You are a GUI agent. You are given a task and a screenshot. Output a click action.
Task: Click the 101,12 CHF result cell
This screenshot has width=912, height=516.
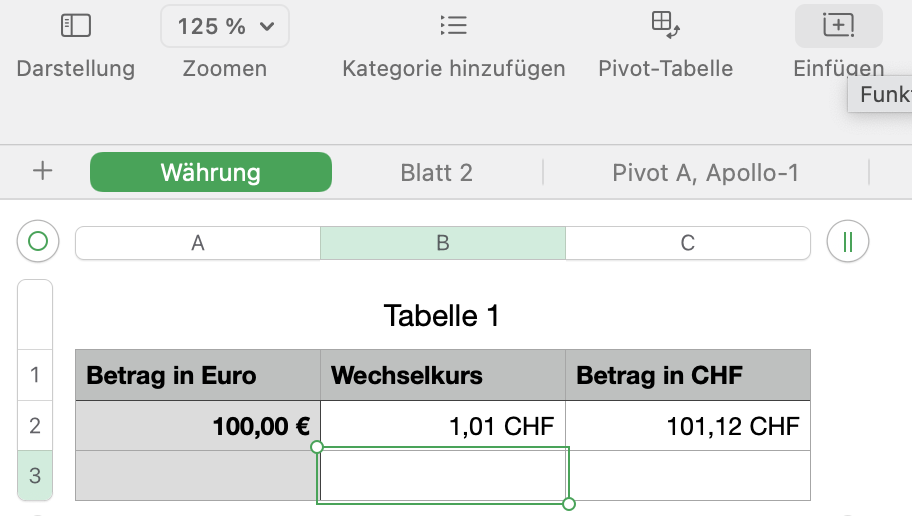pyautogui.click(x=687, y=427)
